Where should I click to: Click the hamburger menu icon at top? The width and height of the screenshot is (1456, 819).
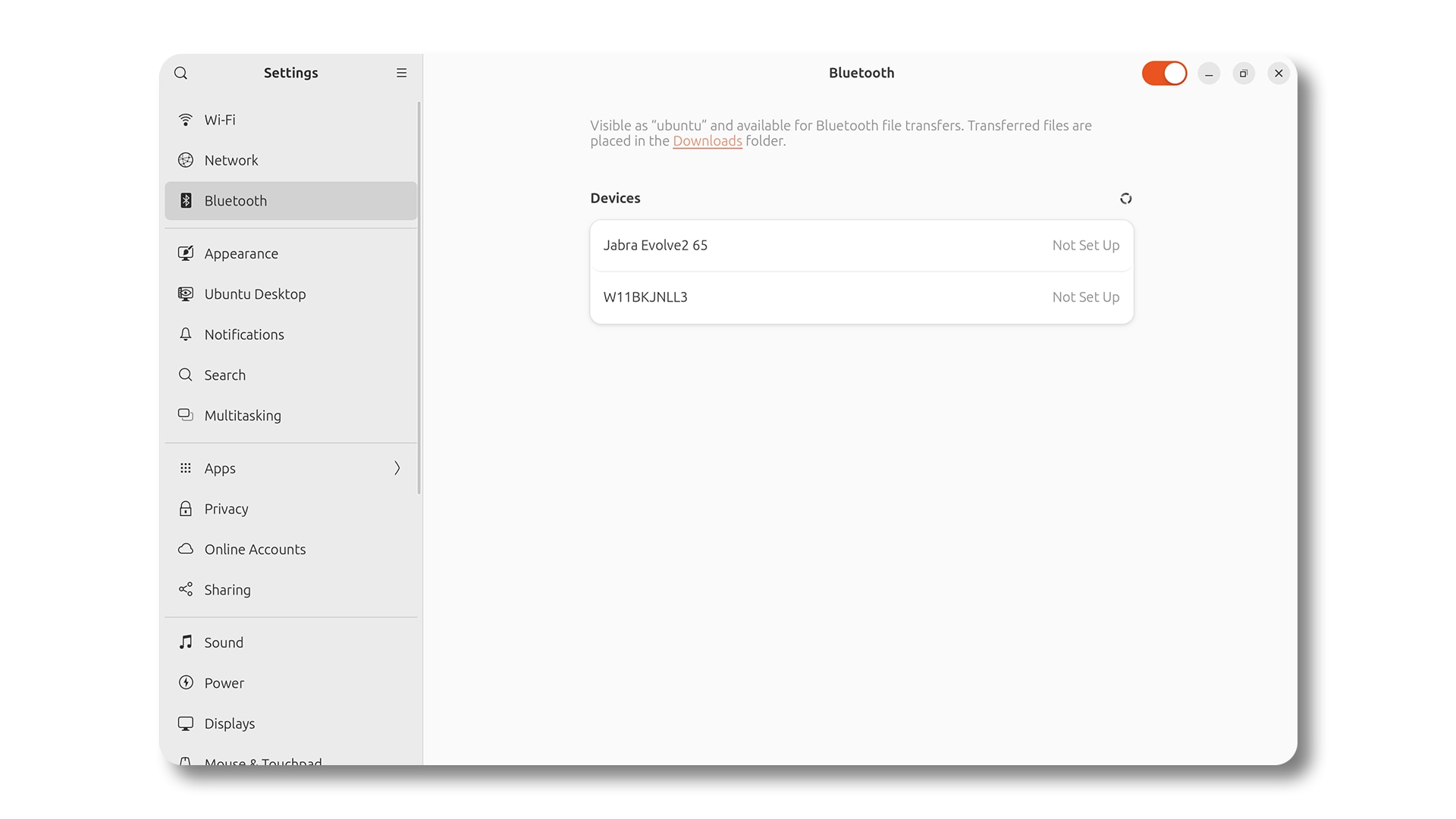click(x=401, y=73)
